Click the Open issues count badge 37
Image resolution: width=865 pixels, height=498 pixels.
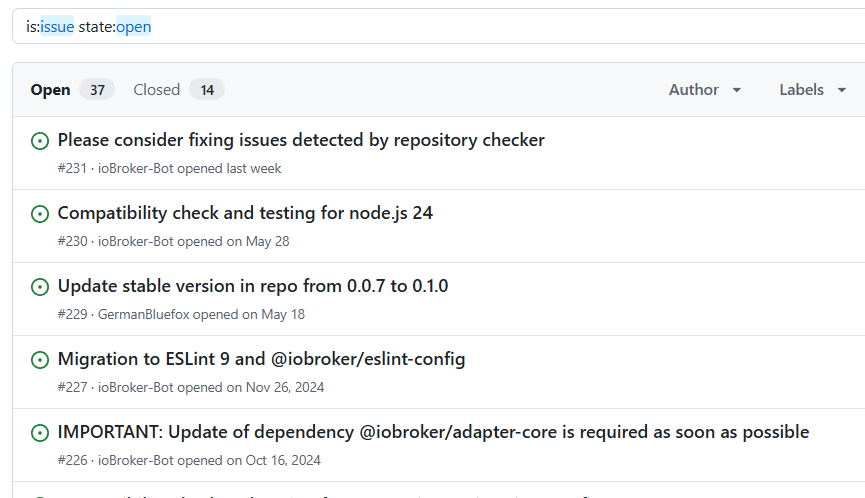[x=97, y=90]
